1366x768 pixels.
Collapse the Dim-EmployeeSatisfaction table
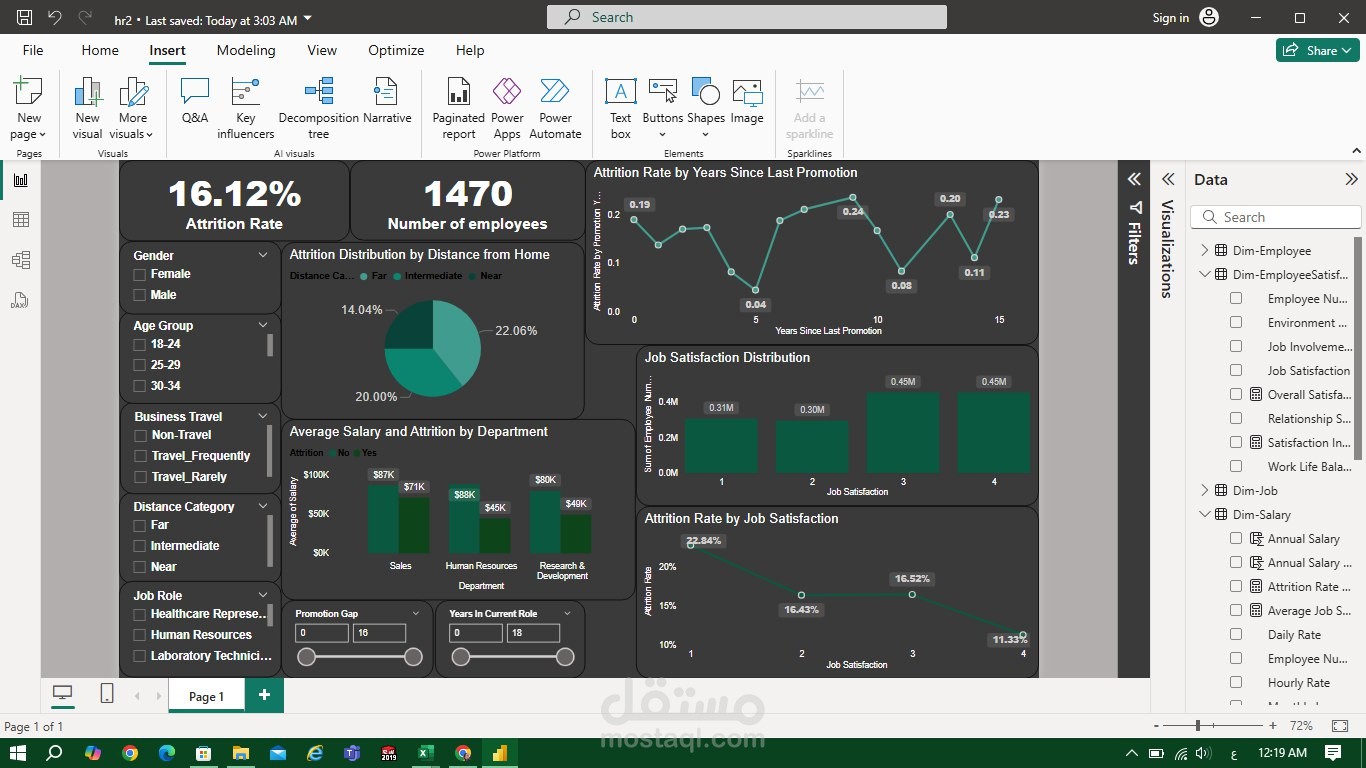(x=1204, y=274)
